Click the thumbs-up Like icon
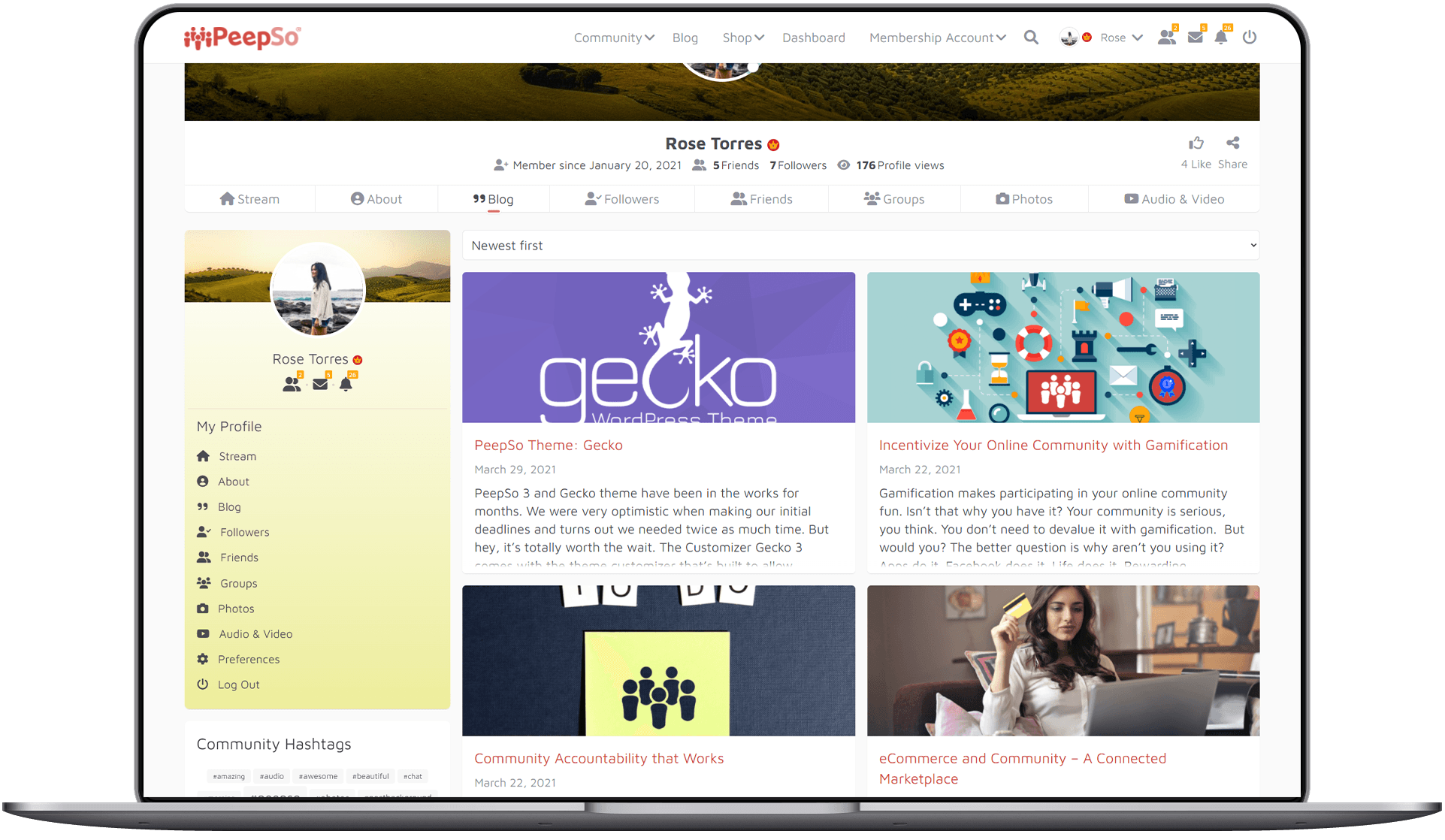This screenshot has height=840, width=1445. click(1196, 143)
